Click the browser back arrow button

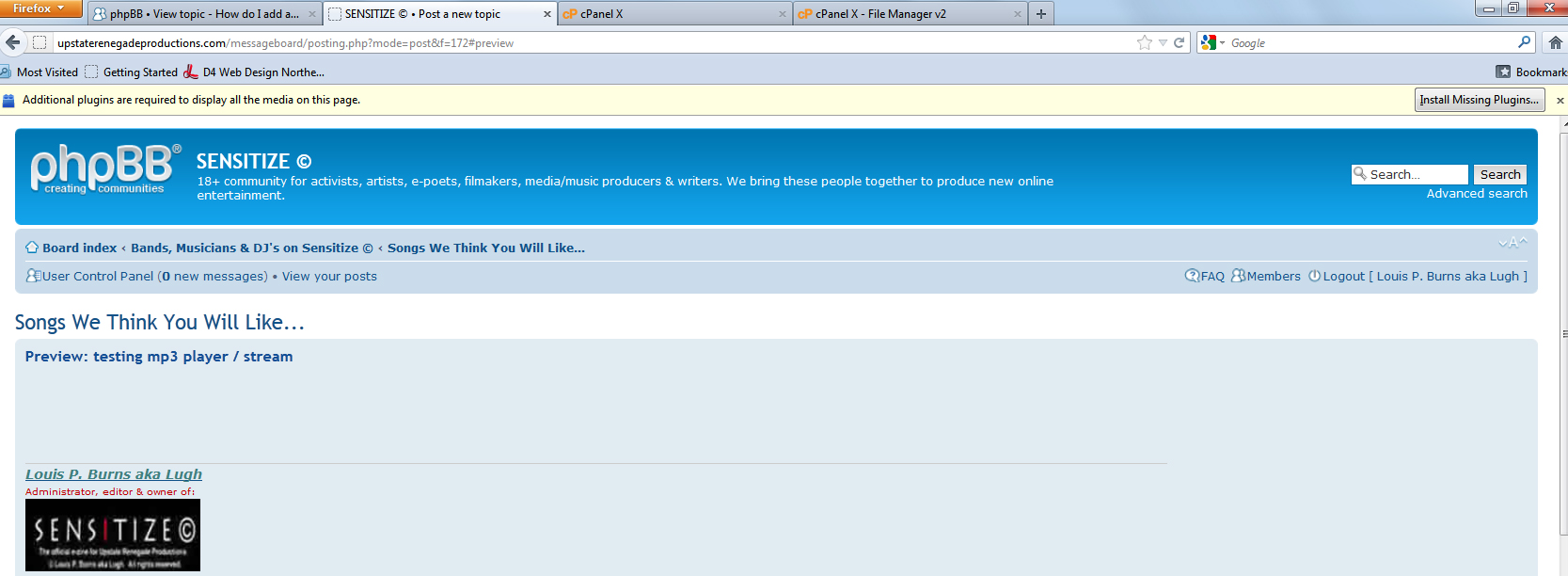[13, 42]
